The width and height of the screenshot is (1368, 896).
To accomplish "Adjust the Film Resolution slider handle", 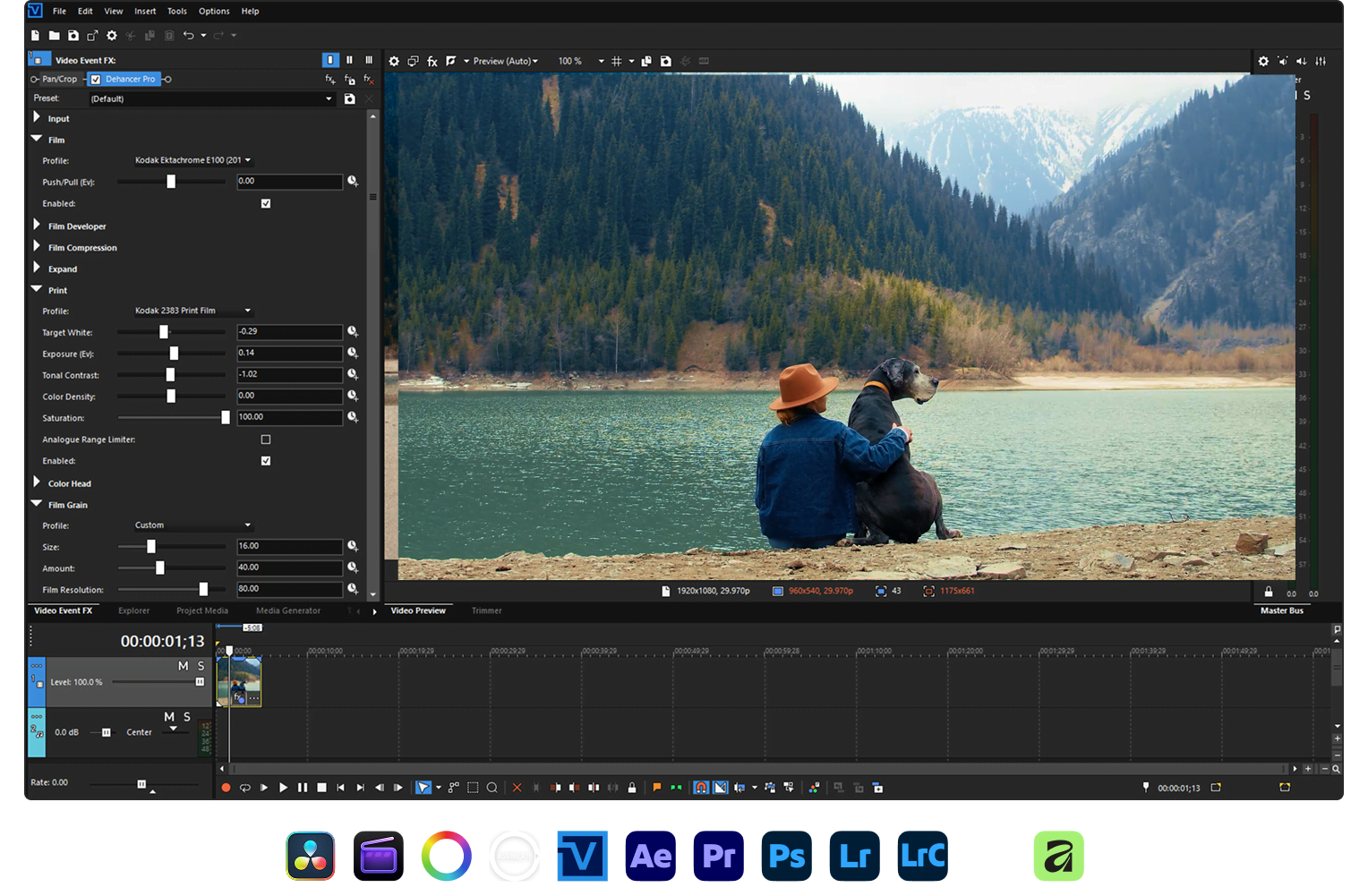I will (203, 589).
